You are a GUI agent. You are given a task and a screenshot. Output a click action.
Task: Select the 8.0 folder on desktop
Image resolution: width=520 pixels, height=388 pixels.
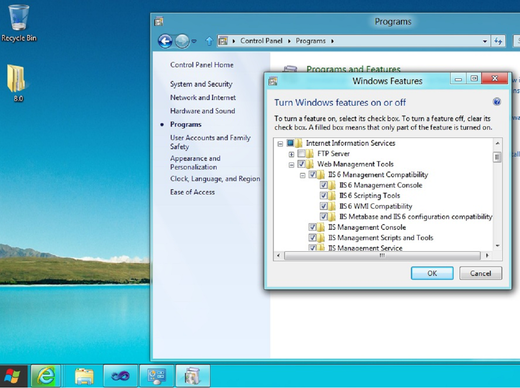(17, 83)
